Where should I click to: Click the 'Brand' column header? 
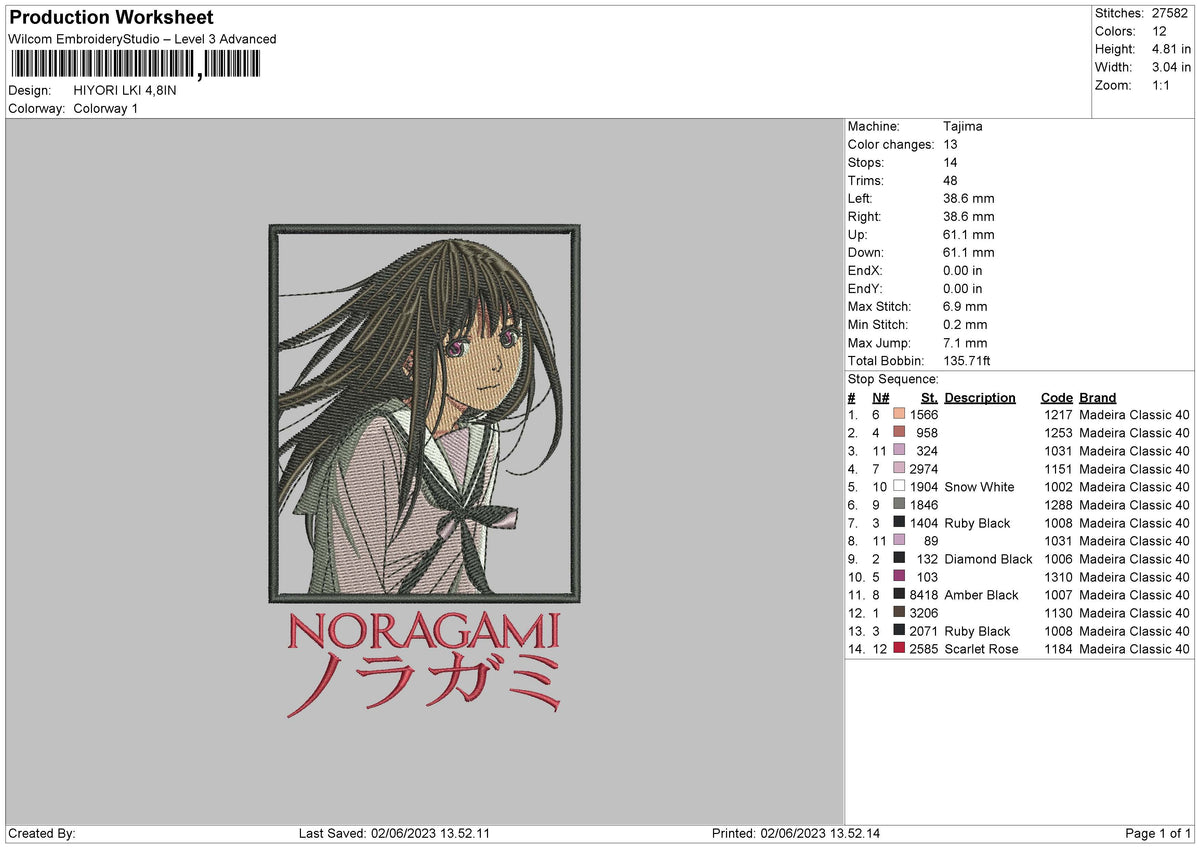[1098, 397]
